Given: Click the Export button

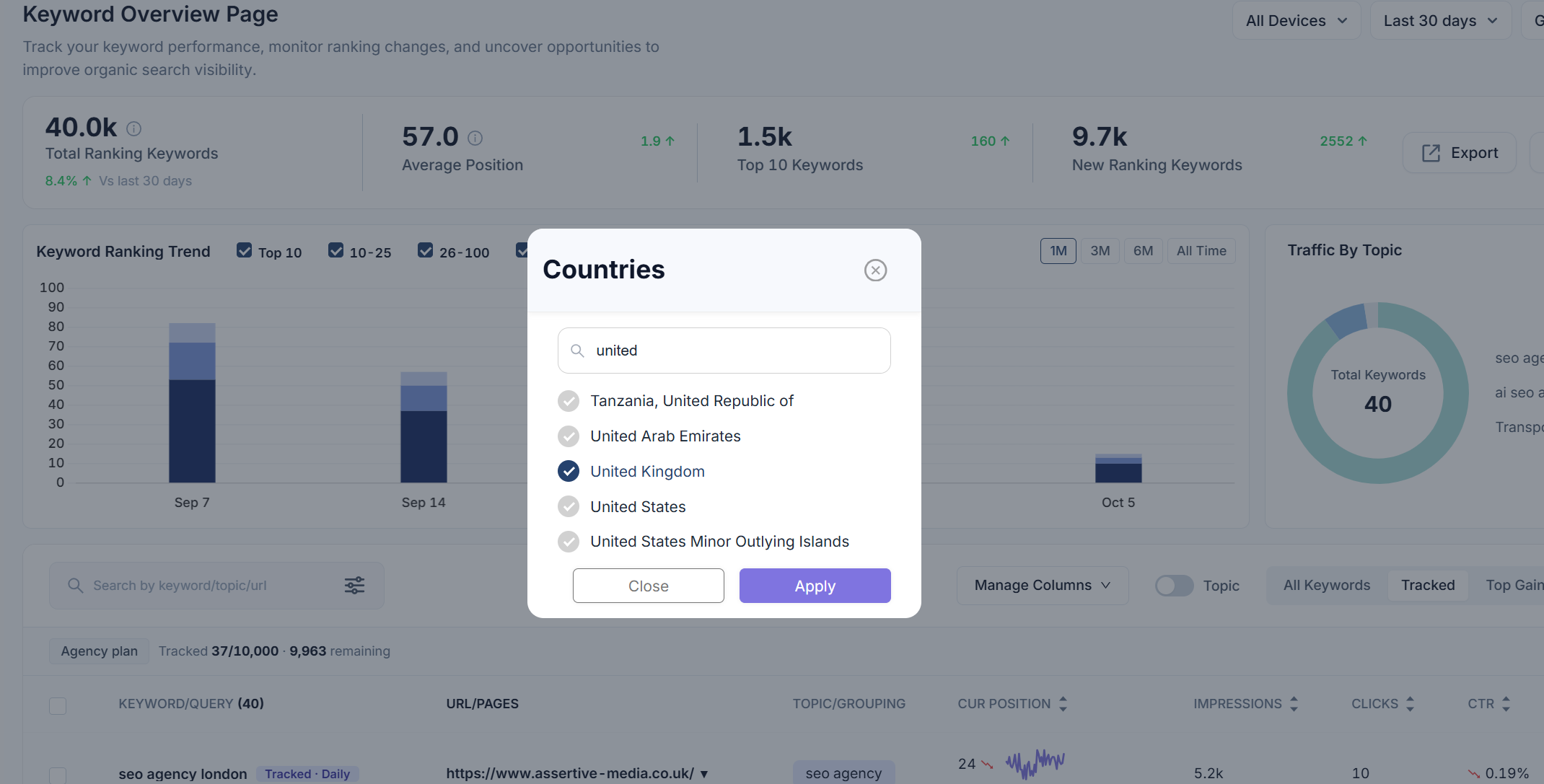Looking at the screenshot, I should 1460,153.
